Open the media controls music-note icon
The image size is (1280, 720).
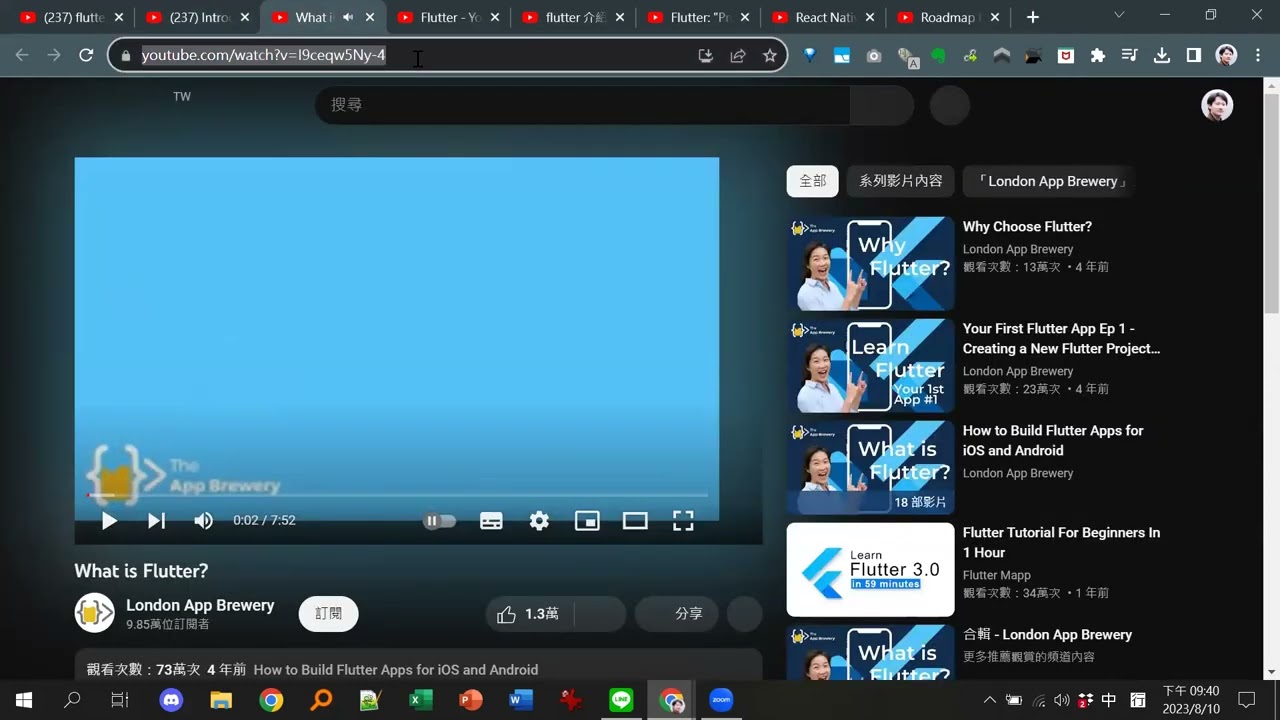click(x=1130, y=56)
